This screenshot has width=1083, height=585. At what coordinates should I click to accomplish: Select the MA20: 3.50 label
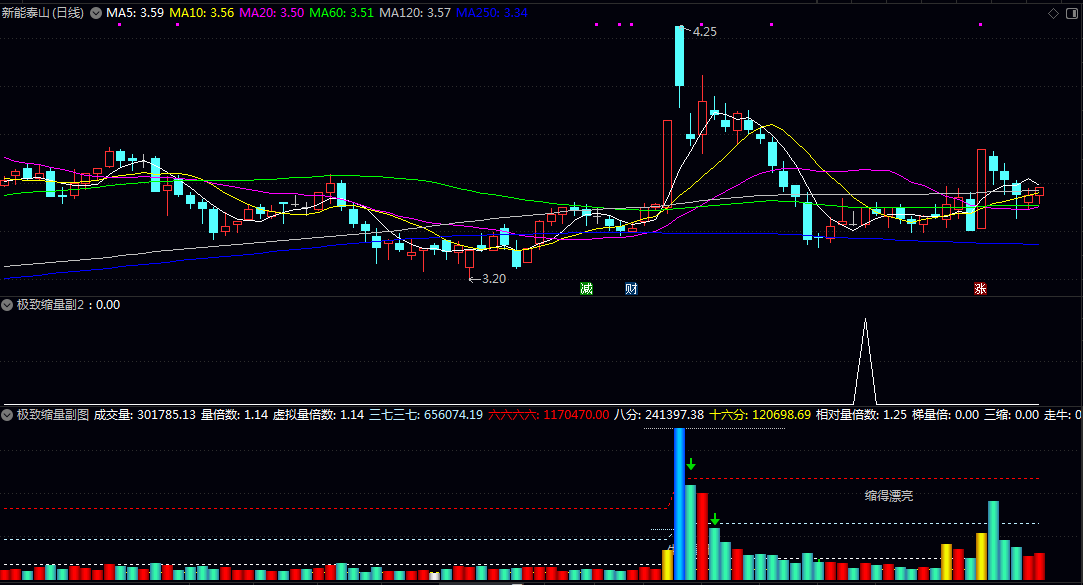(x=271, y=13)
